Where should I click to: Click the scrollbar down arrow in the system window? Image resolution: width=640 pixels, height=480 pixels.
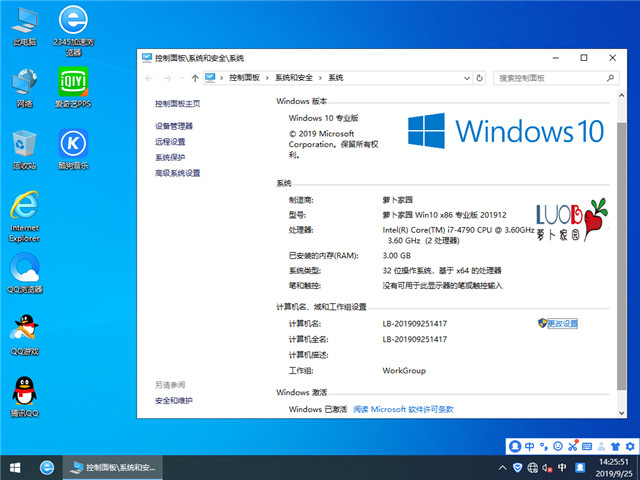coord(621,413)
